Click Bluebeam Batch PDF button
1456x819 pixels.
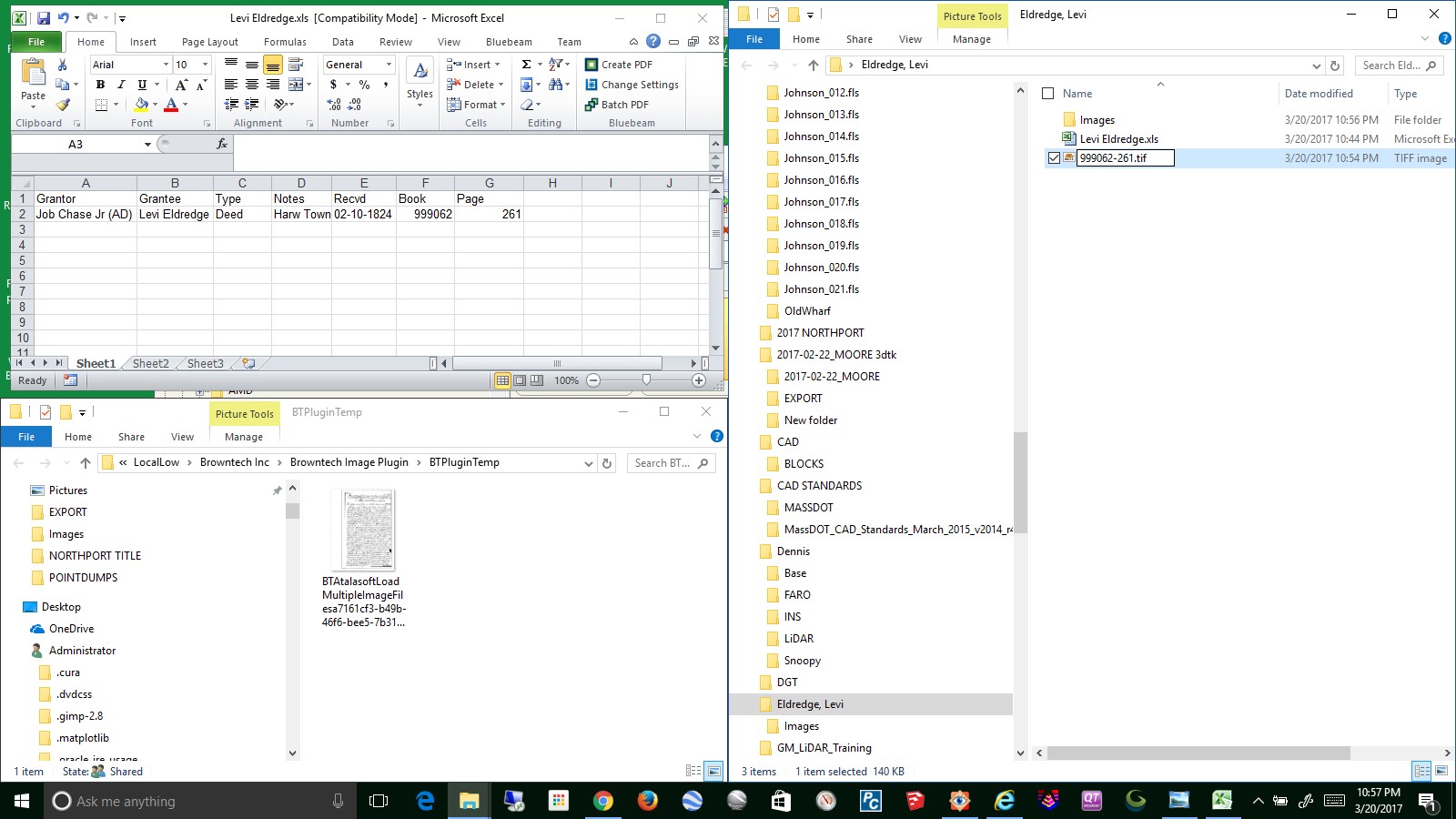[x=617, y=105]
